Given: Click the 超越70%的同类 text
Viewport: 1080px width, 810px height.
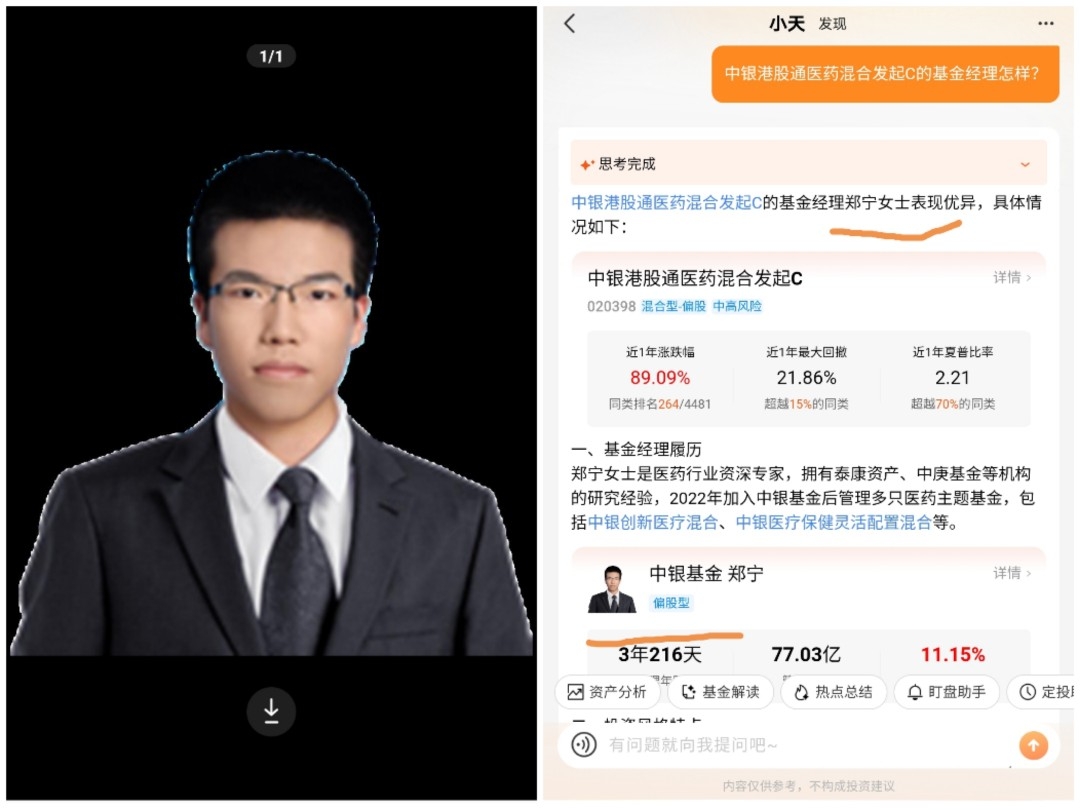Looking at the screenshot, I should pos(953,404).
